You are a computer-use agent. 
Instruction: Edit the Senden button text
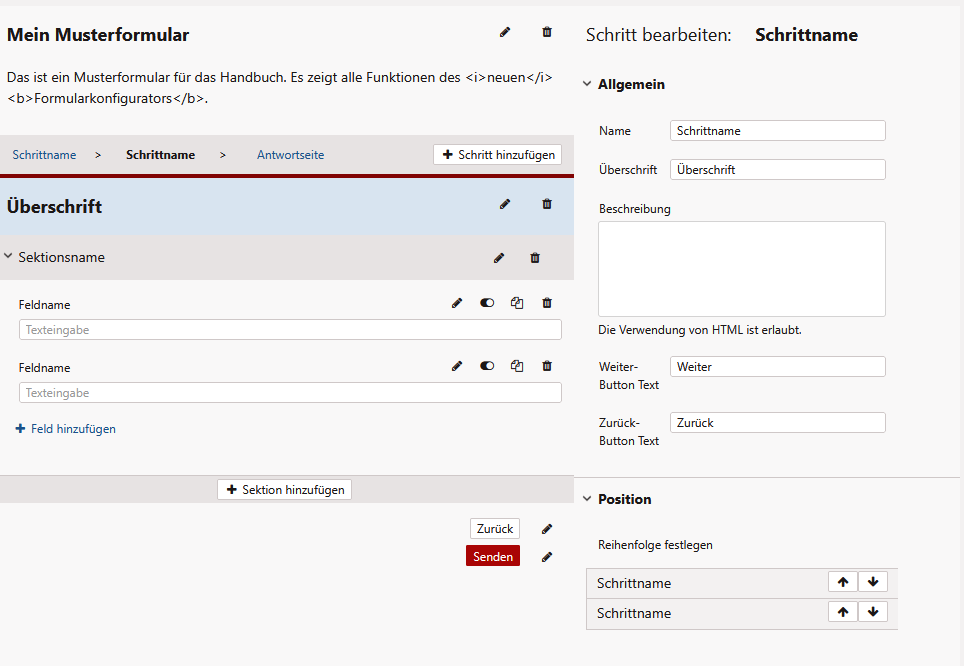click(547, 557)
